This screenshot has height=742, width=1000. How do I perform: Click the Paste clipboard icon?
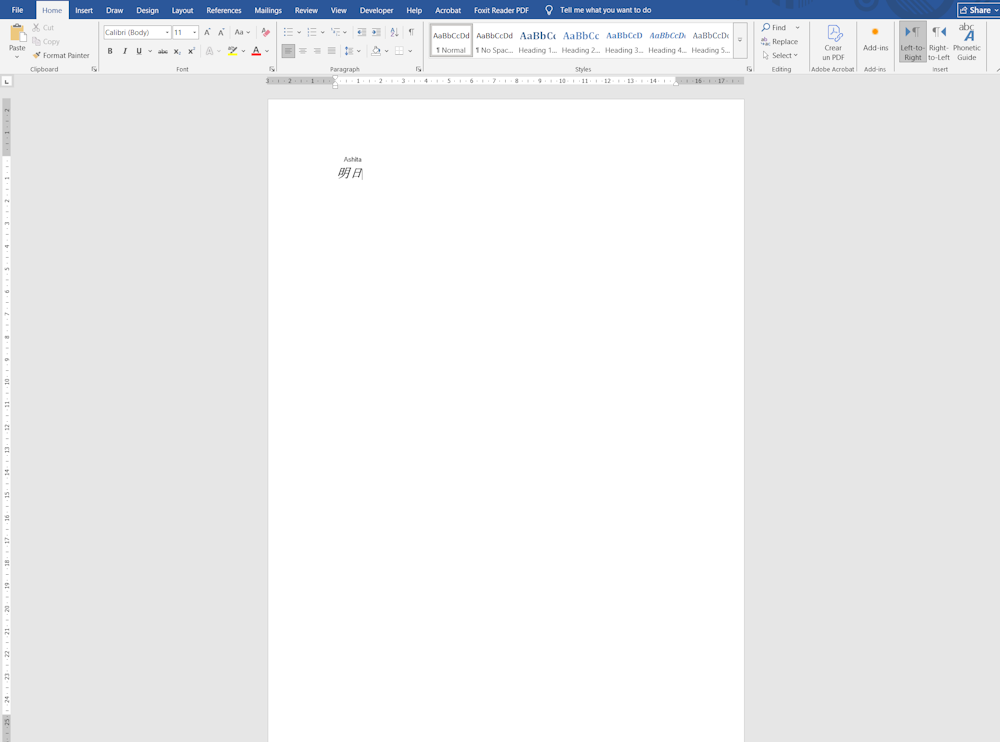pyautogui.click(x=17, y=33)
